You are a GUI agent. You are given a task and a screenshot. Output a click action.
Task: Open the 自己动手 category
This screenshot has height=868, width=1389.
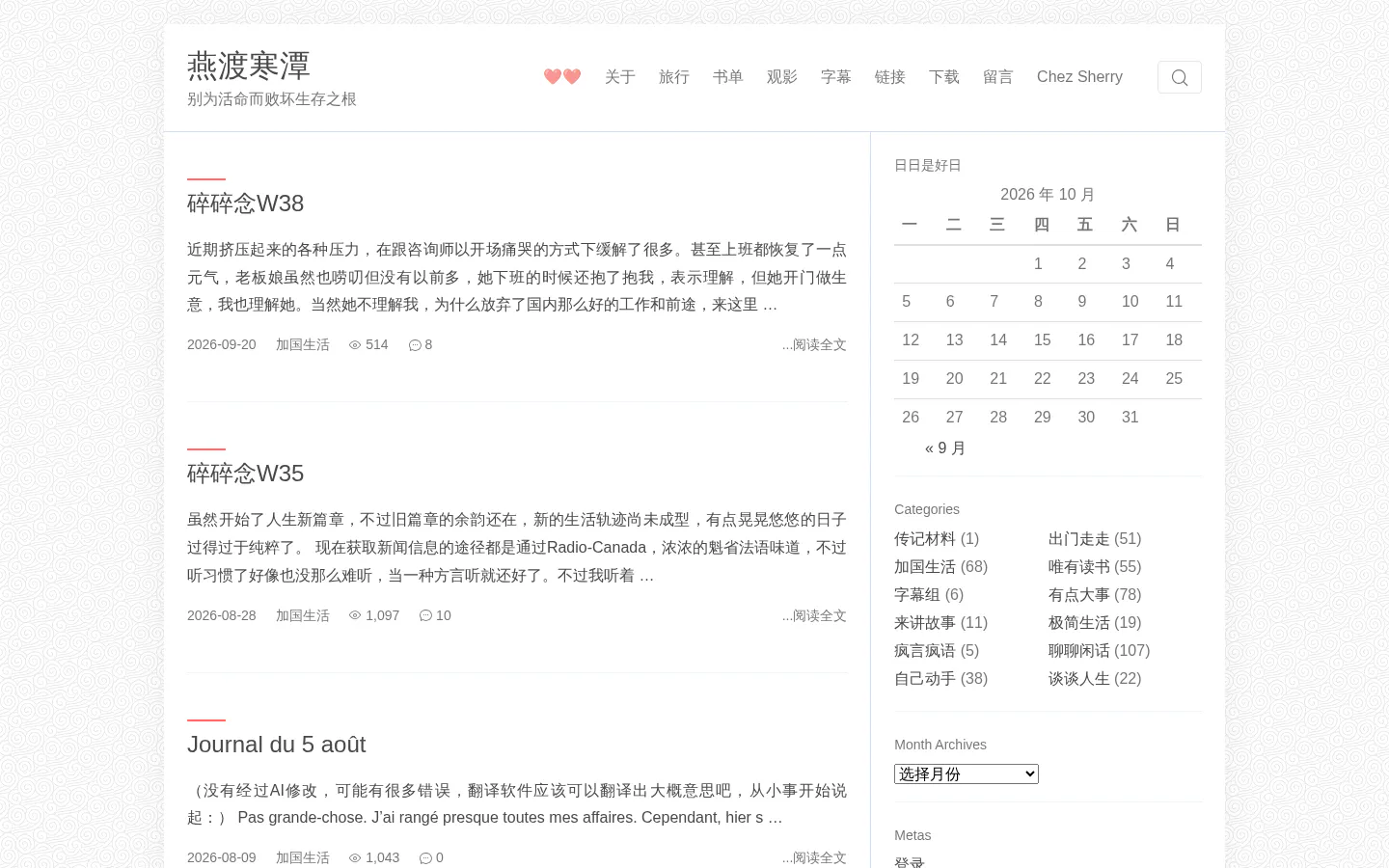pyautogui.click(x=925, y=679)
